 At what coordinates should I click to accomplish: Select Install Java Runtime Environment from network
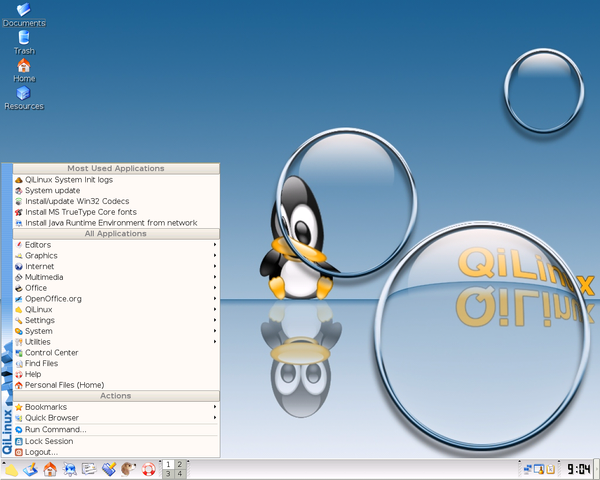tap(116, 223)
